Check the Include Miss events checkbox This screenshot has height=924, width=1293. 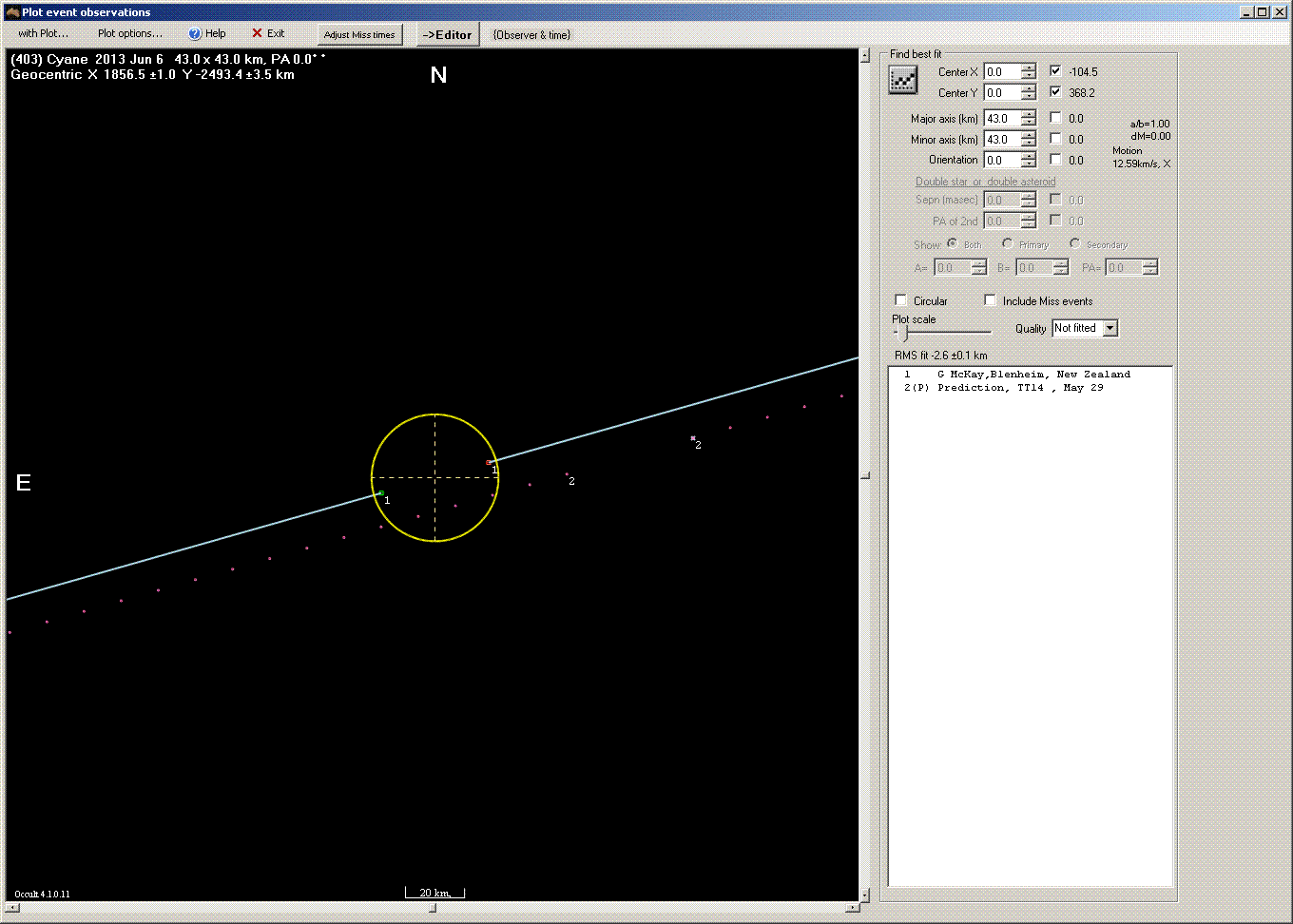990,300
